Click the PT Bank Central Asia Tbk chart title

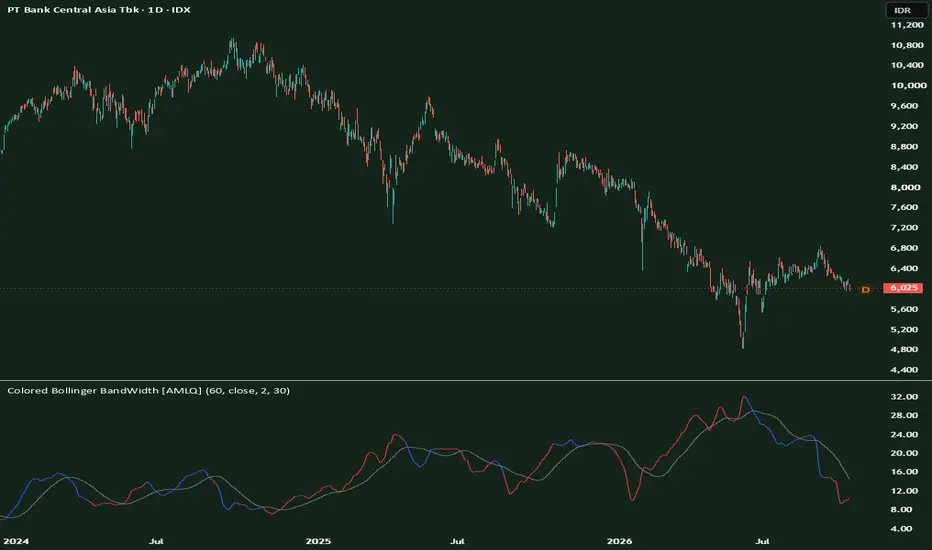point(99,10)
